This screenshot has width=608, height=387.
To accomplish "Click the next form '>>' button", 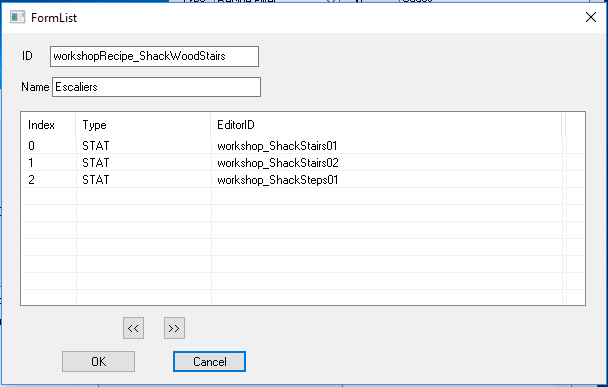I will pos(174,328).
